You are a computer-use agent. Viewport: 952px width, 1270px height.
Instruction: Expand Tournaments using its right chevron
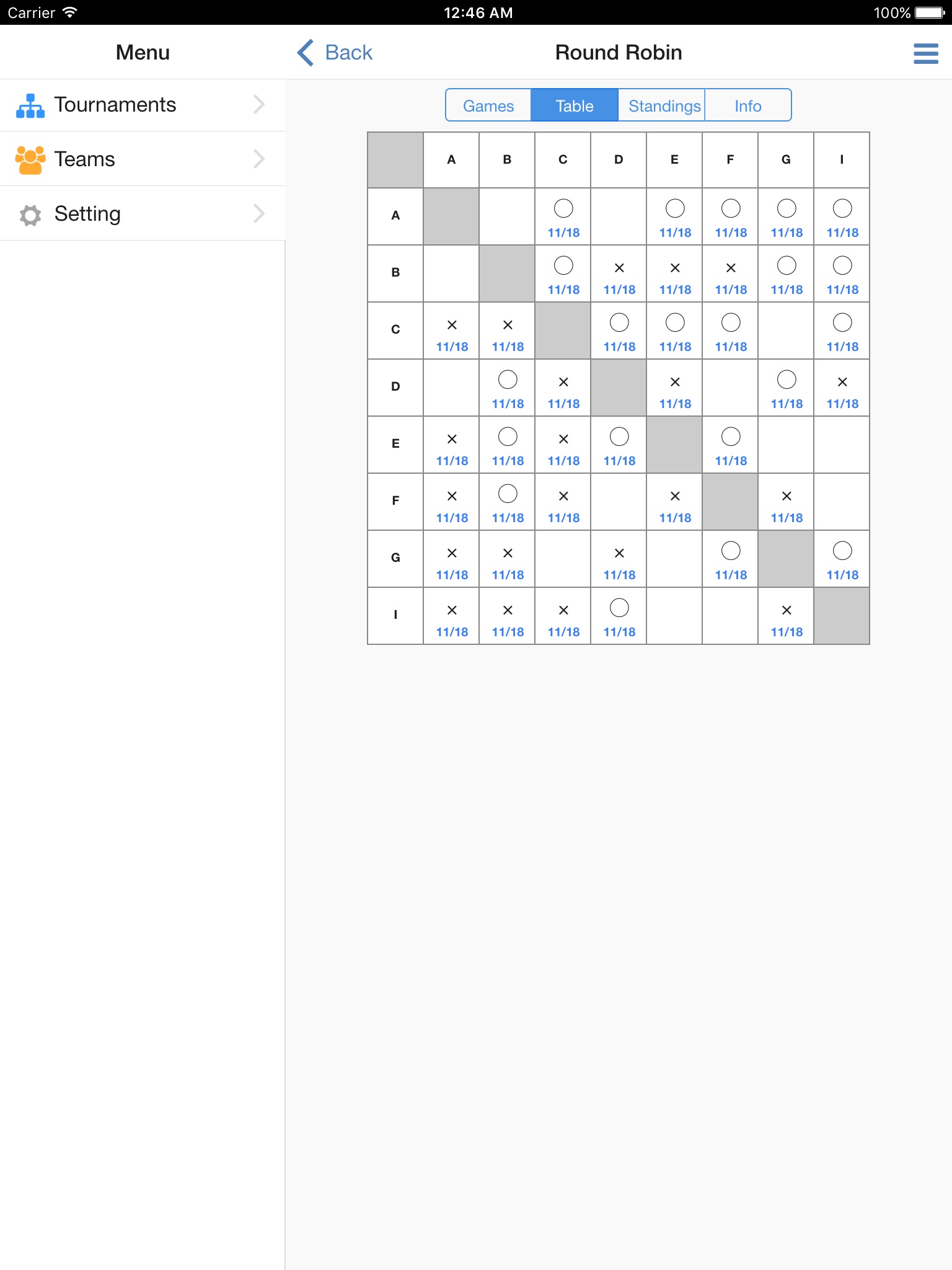(259, 105)
